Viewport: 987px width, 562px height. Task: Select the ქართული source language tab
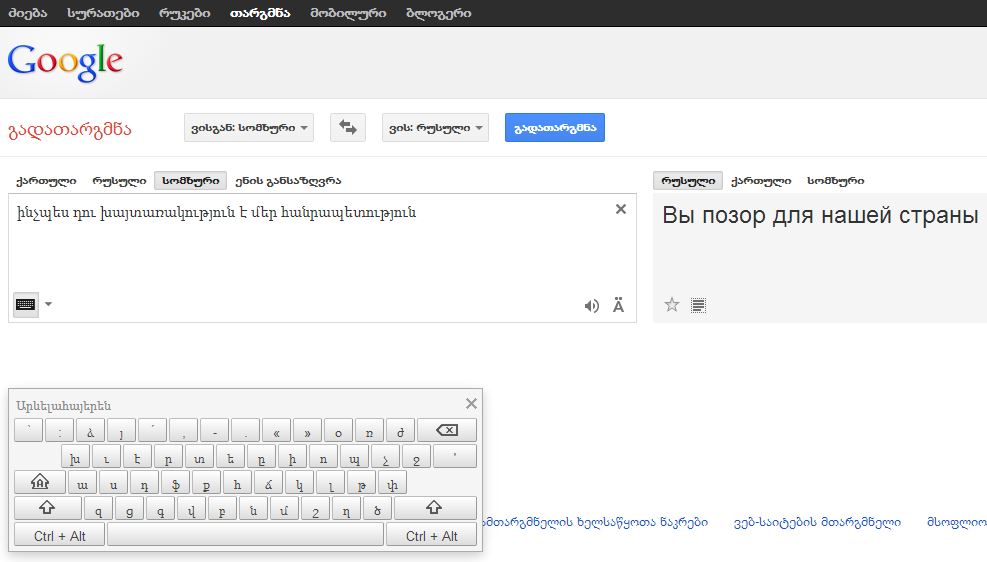[x=46, y=181]
